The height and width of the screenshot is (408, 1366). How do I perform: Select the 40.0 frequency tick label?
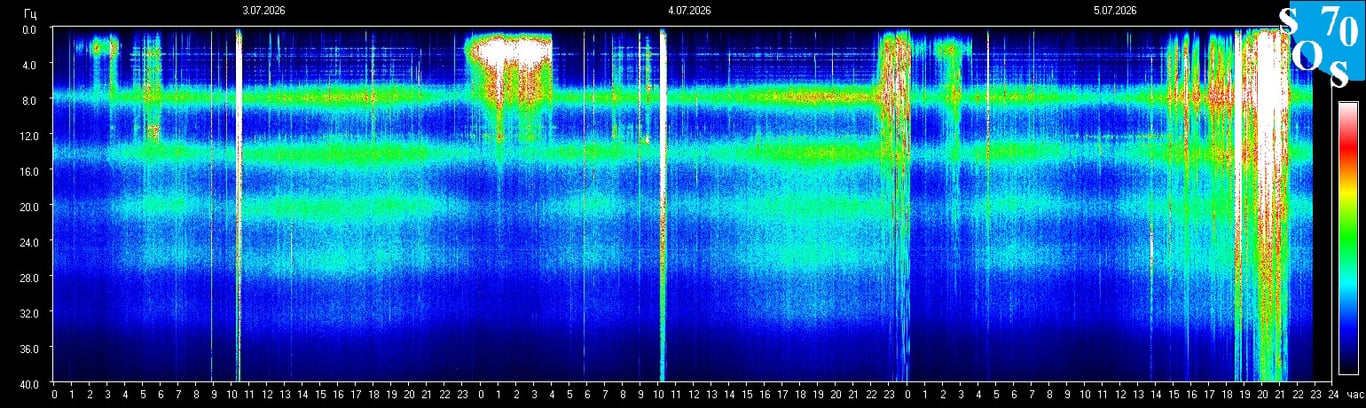click(30, 383)
